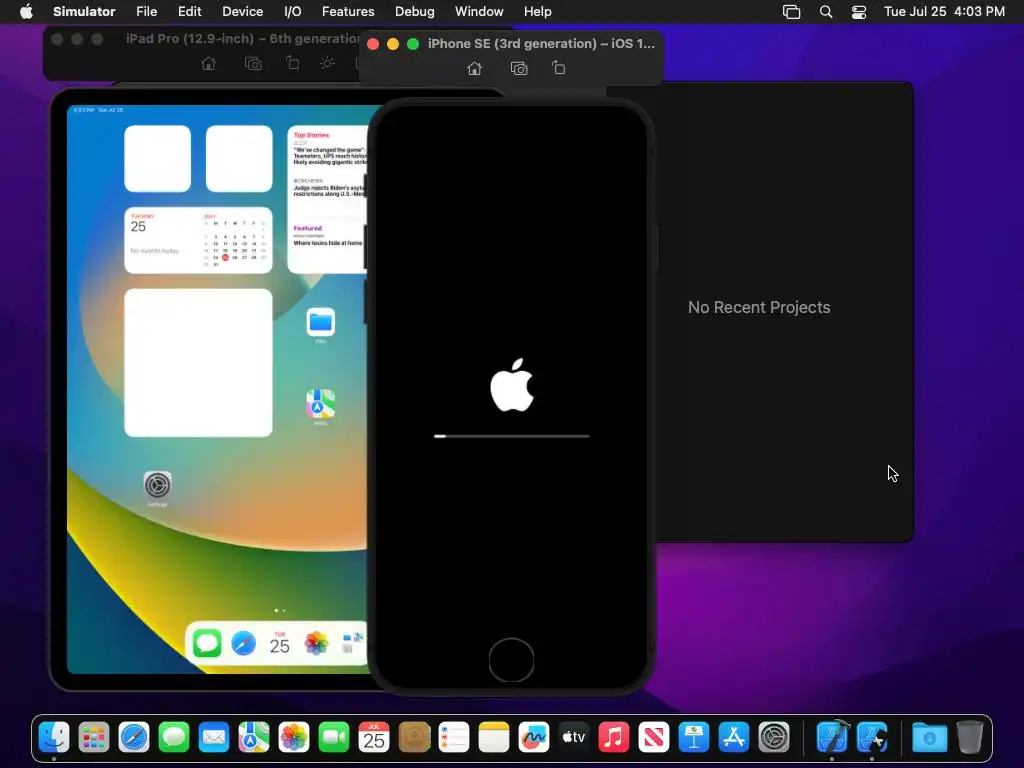Open Contacts from the Dock
The width and height of the screenshot is (1024, 768).
click(x=414, y=738)
